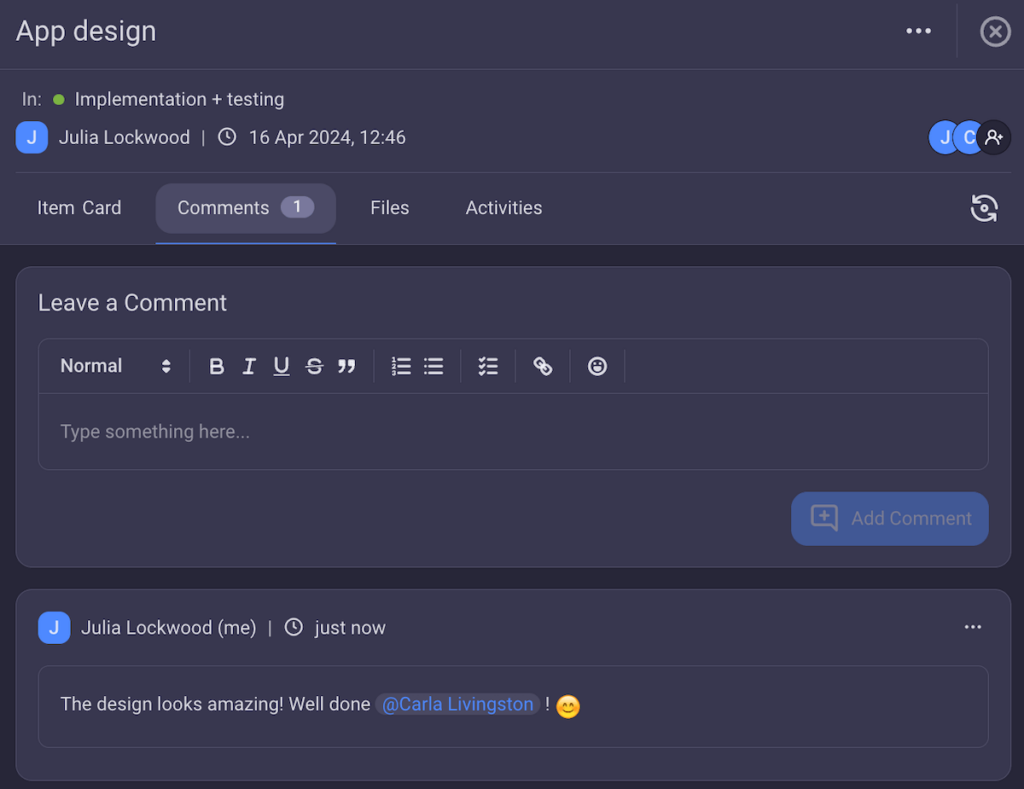1024x789 pixels.
Task: Click the refresh icon near the tabs
Action: (984, 208)
